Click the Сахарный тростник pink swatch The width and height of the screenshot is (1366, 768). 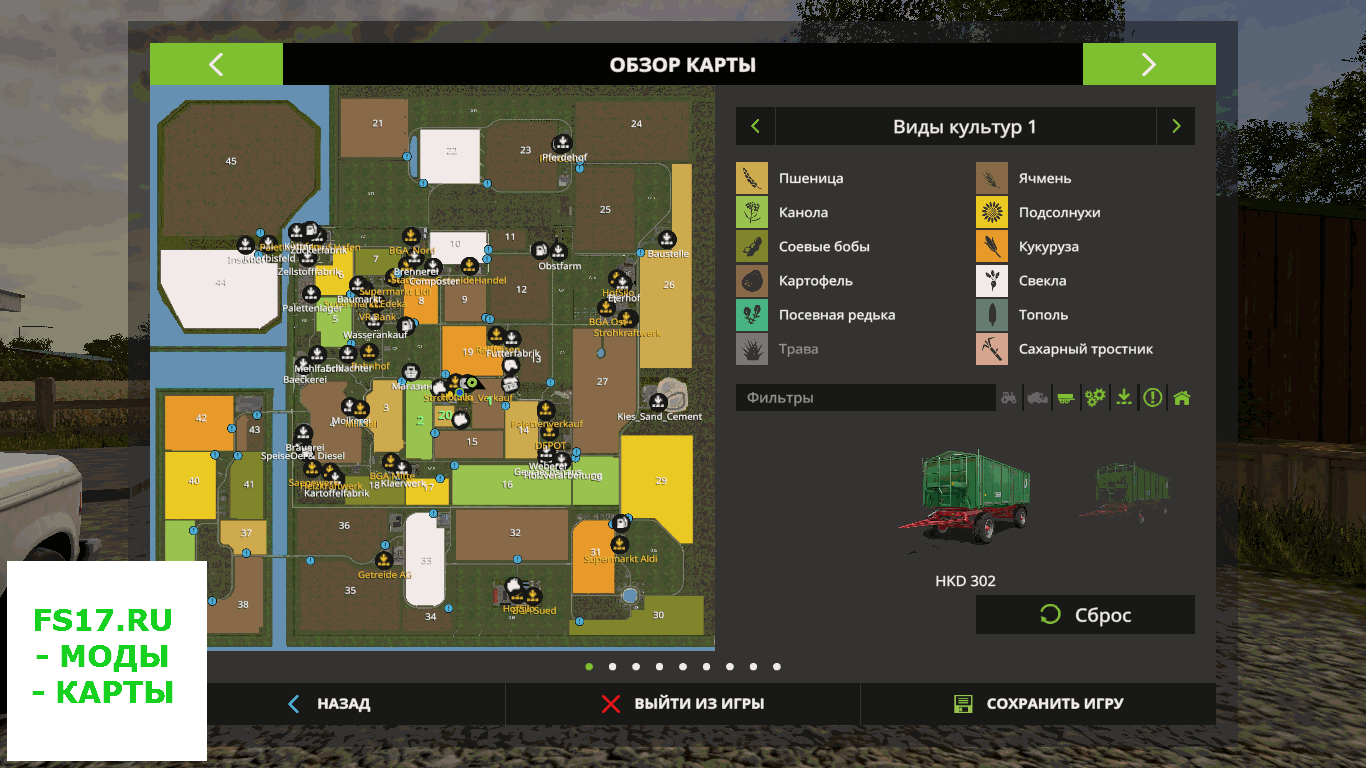992,349
